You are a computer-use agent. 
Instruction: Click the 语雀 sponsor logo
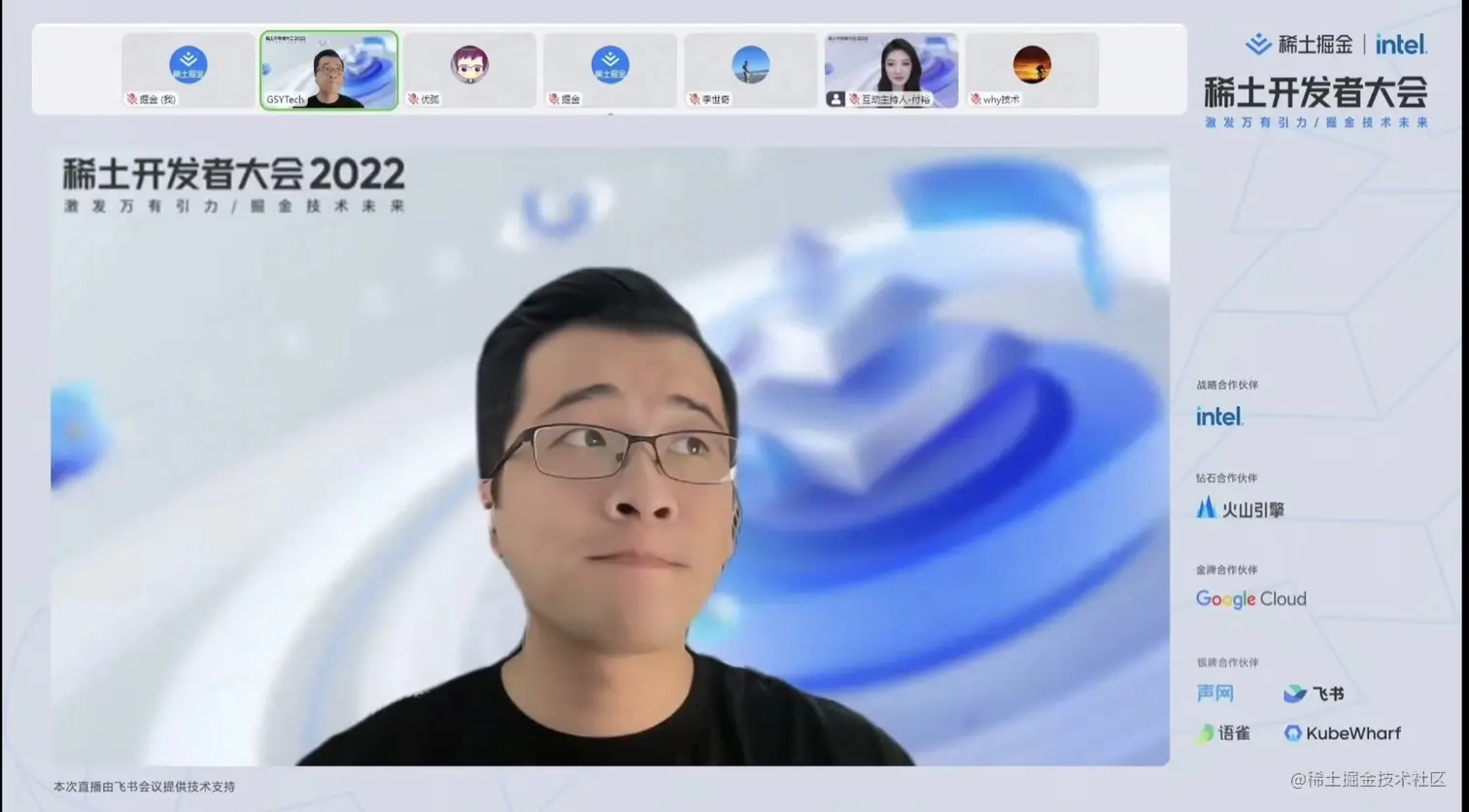coord(1224,733)
